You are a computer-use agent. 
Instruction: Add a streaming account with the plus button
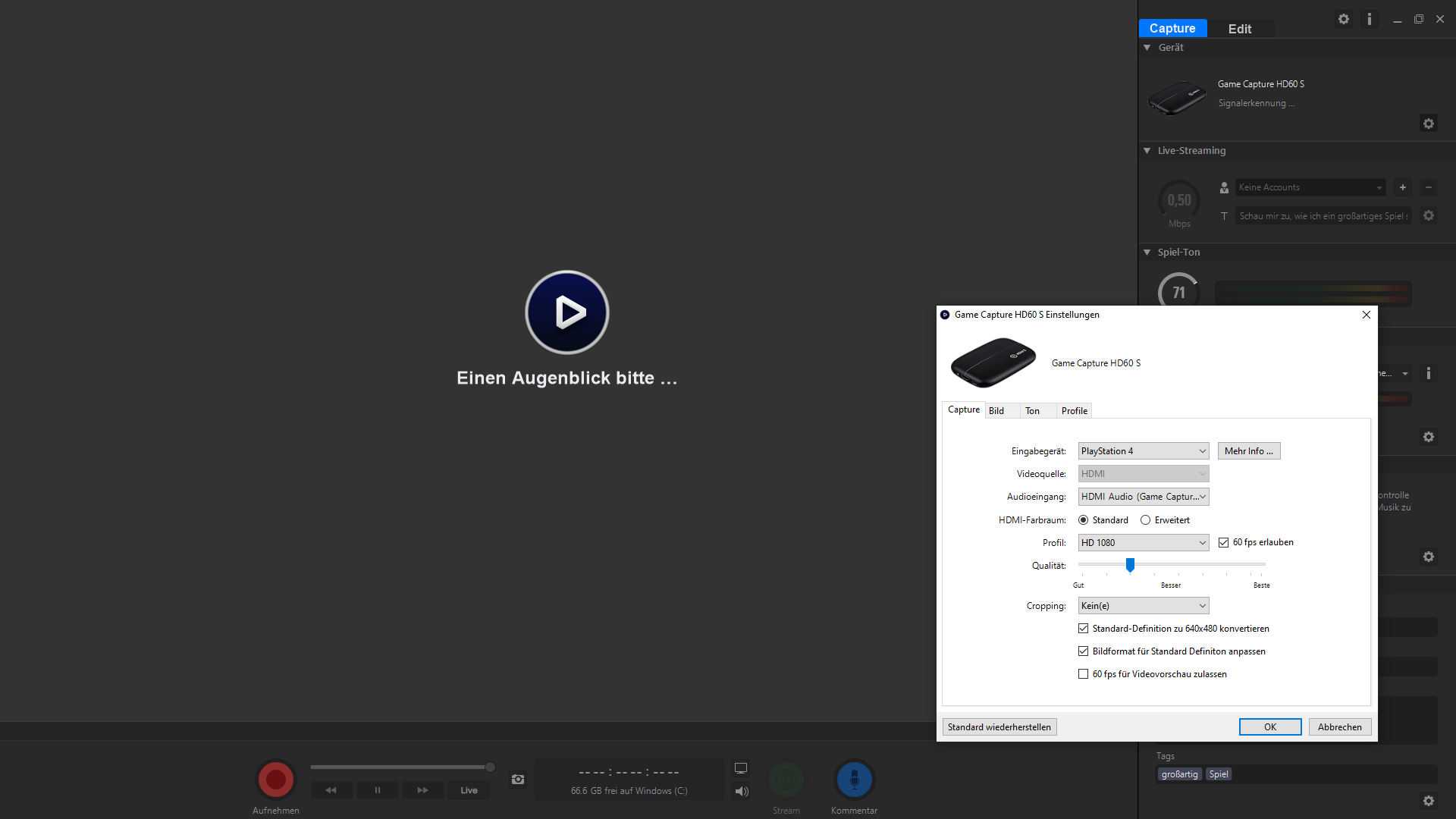[x=1403, y=187]
